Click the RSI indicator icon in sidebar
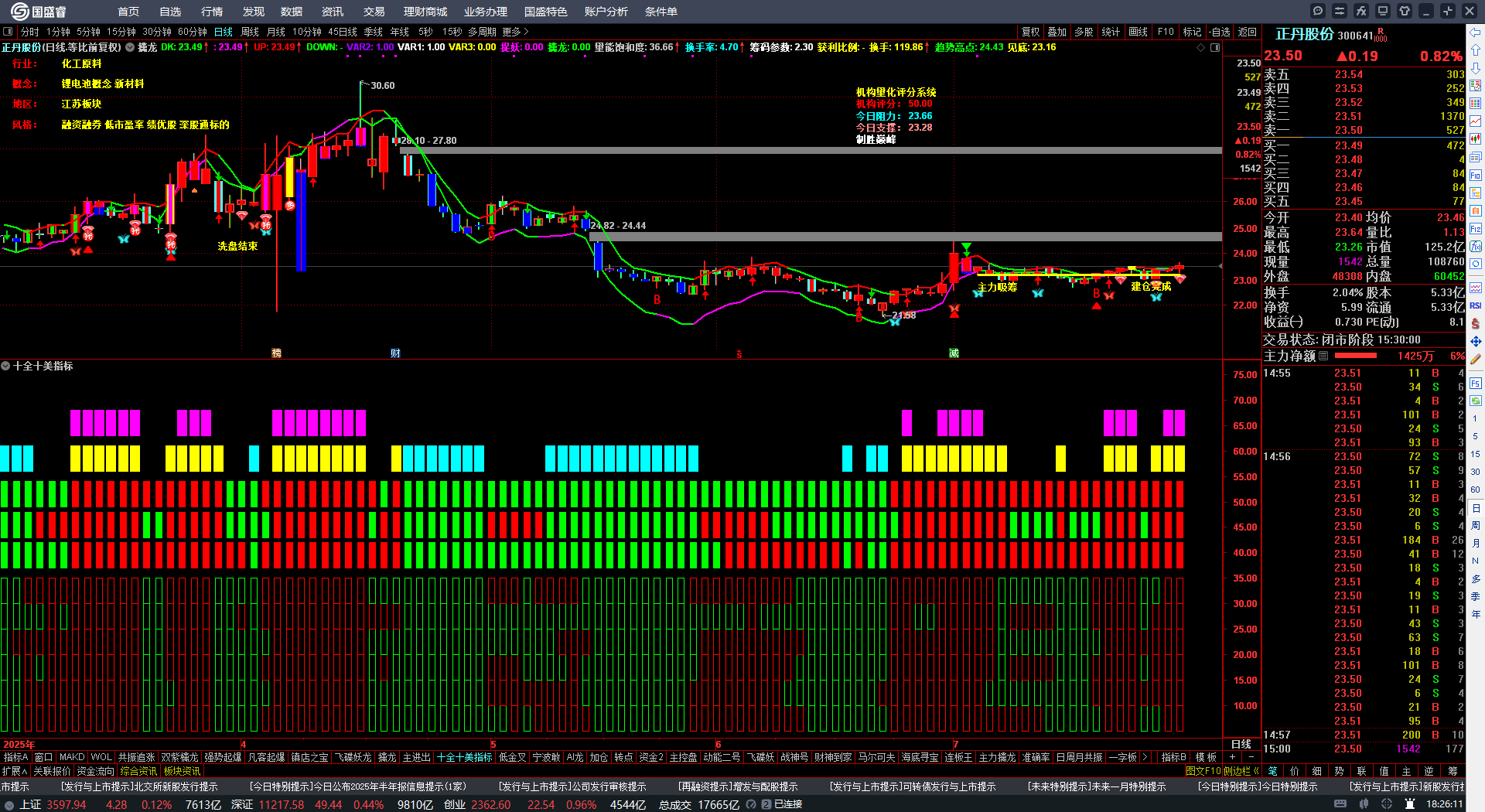The image size is (1485, 812). (x=1476, y=305)
